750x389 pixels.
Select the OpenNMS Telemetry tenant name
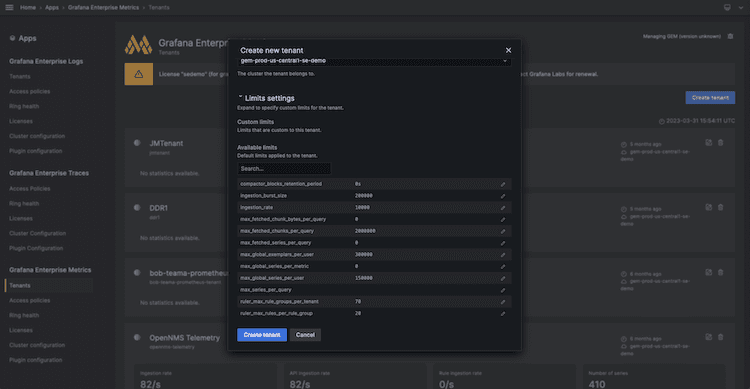[185, 337]
